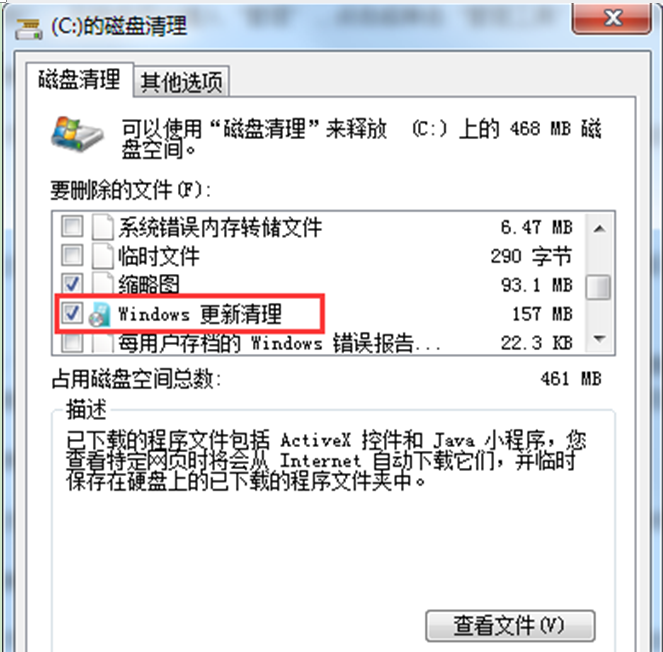Click the Windows 更新清理 disc icon
This screenshot has width=663, height=652.
coord(100,315)
